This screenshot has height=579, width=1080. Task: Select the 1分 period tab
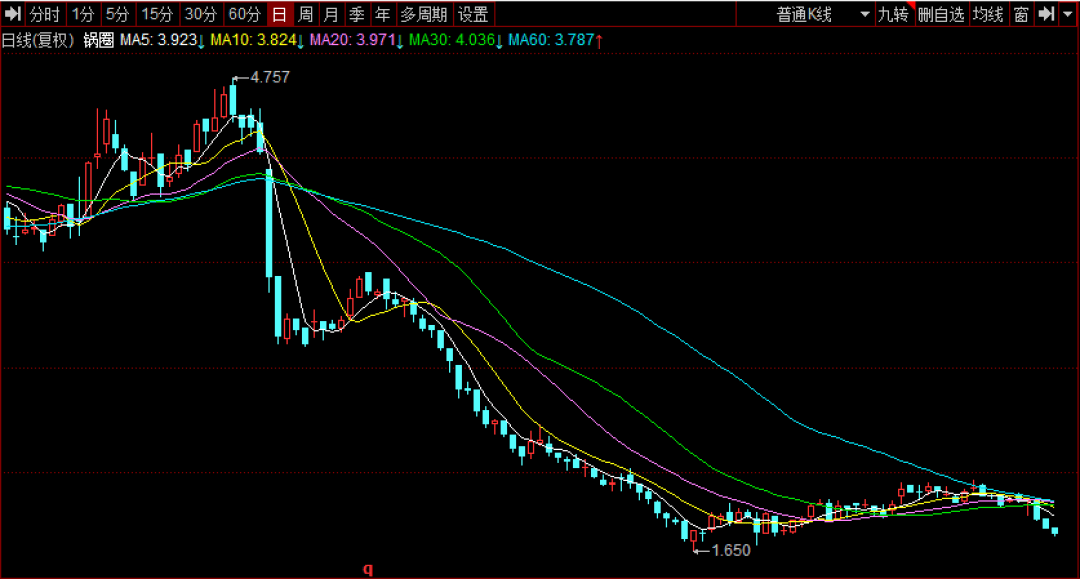tap(83, 14)
